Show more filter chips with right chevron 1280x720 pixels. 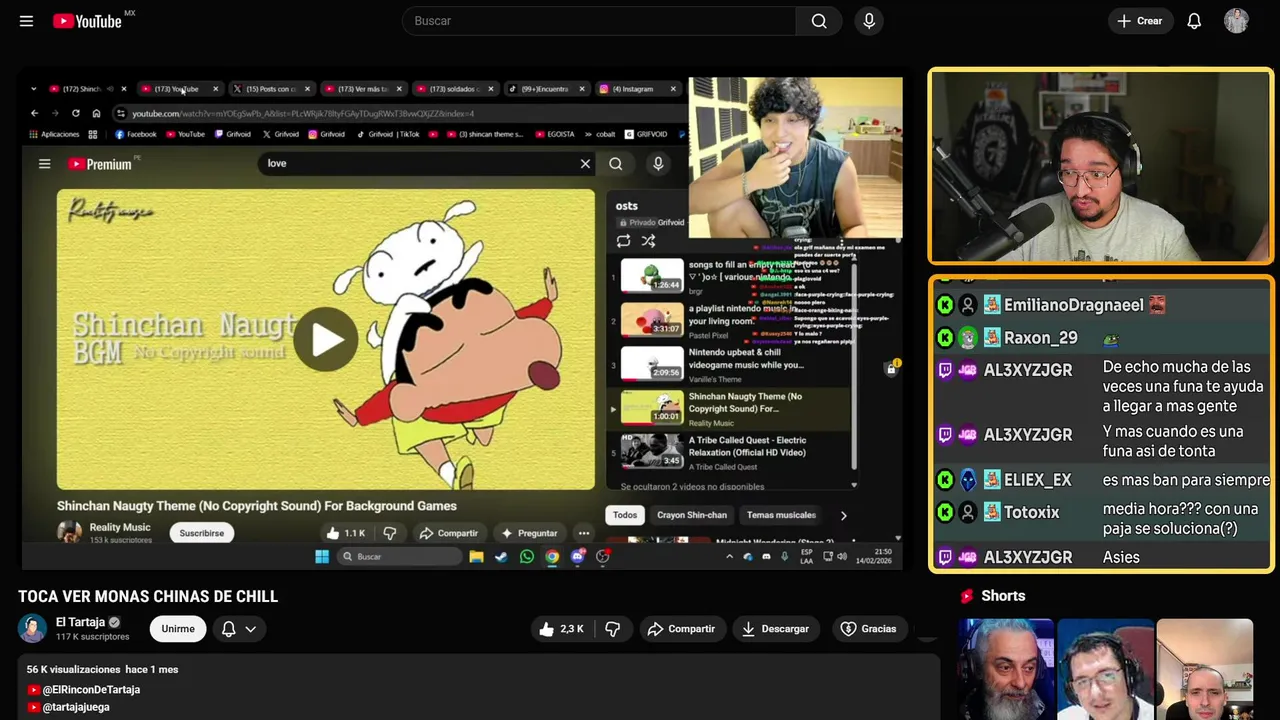843,516
